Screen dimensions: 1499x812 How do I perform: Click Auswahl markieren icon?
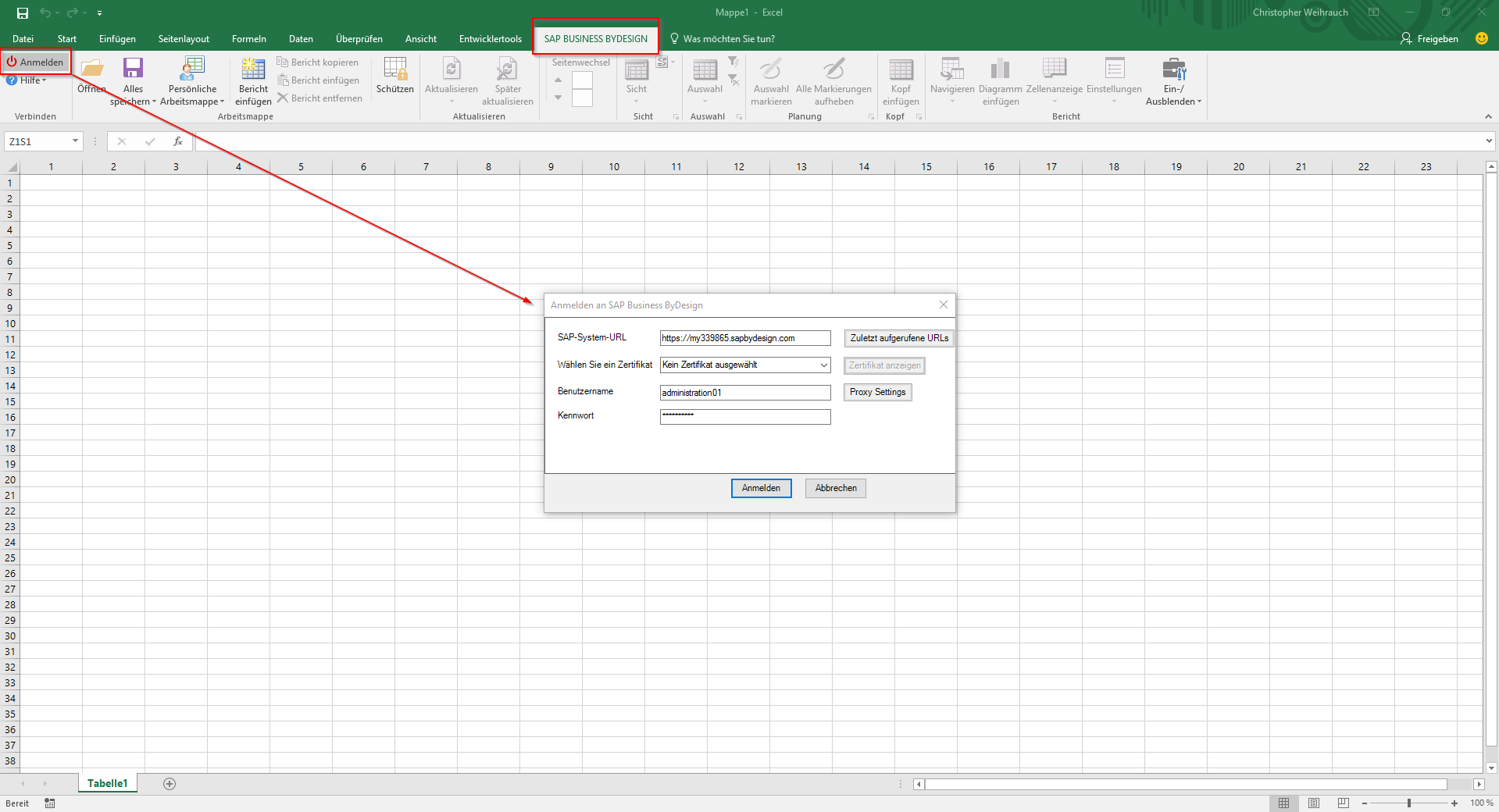tap(771, 69)
